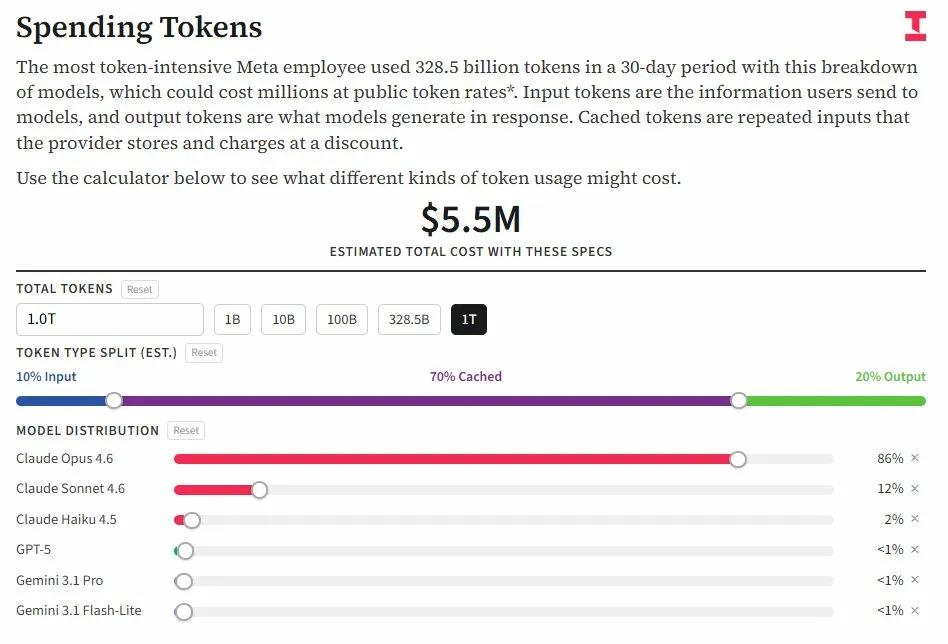Viewport: 948px width, 644px height.
Task: Click the Input/Cached split slider handle
Action: [x=114, y=400]
